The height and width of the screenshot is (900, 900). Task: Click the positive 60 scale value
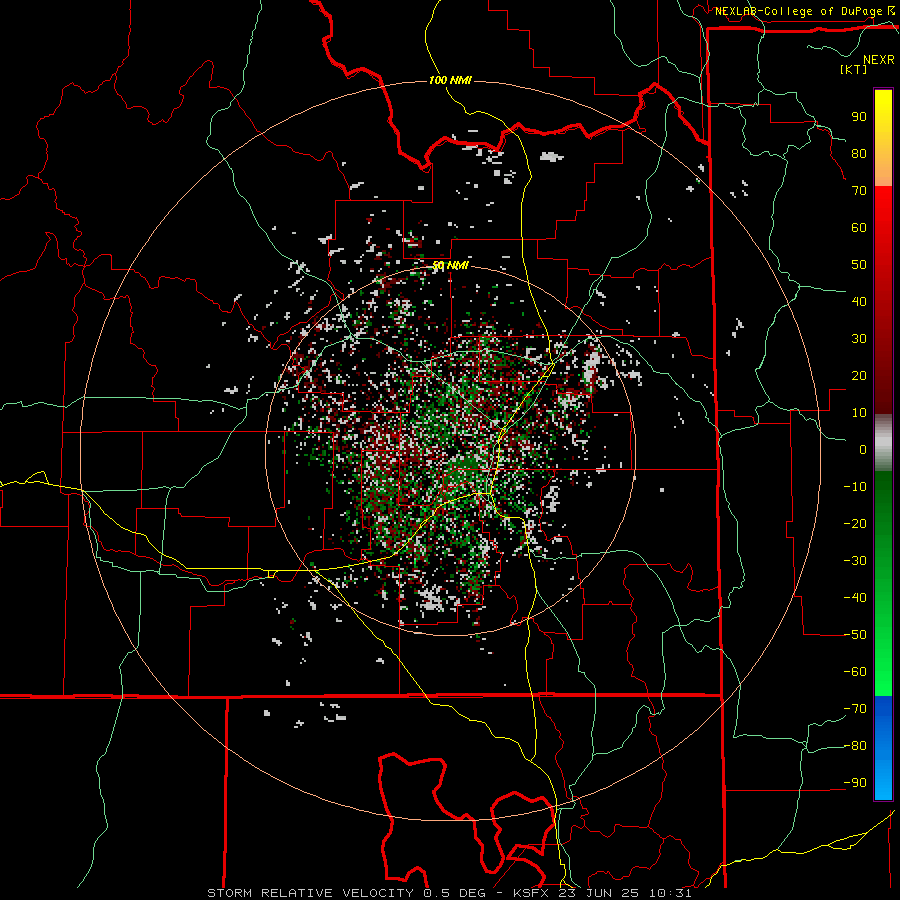click(859, 227)
